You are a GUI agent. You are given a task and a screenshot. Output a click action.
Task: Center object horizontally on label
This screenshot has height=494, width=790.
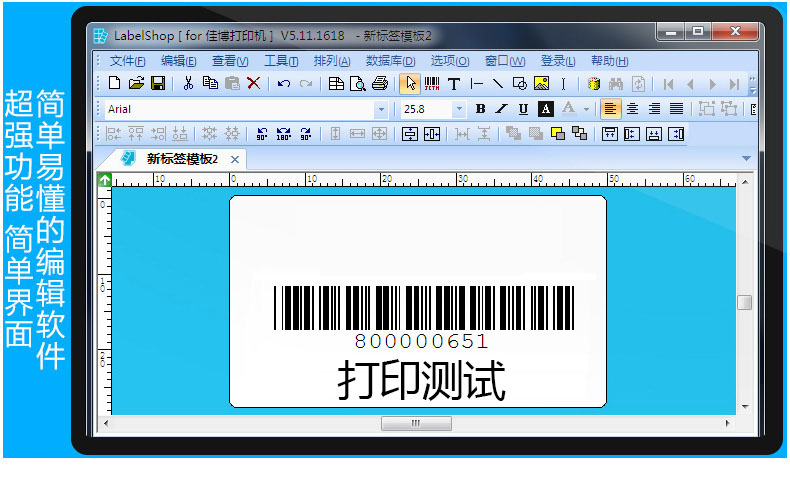coord(432,134)
